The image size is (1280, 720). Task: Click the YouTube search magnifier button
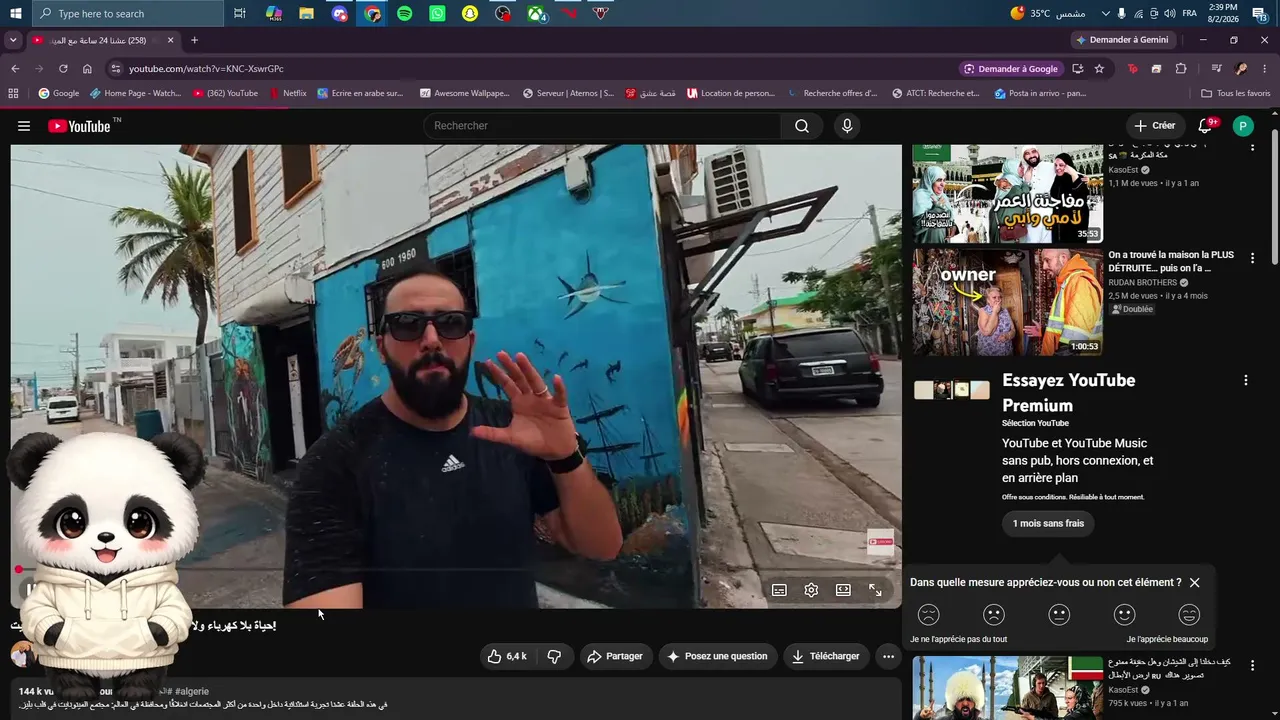pyautogui.click(x=802, y=126)
